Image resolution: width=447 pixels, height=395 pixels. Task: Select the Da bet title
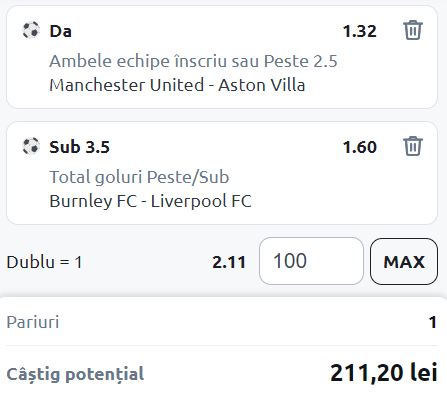click(60, 31)
